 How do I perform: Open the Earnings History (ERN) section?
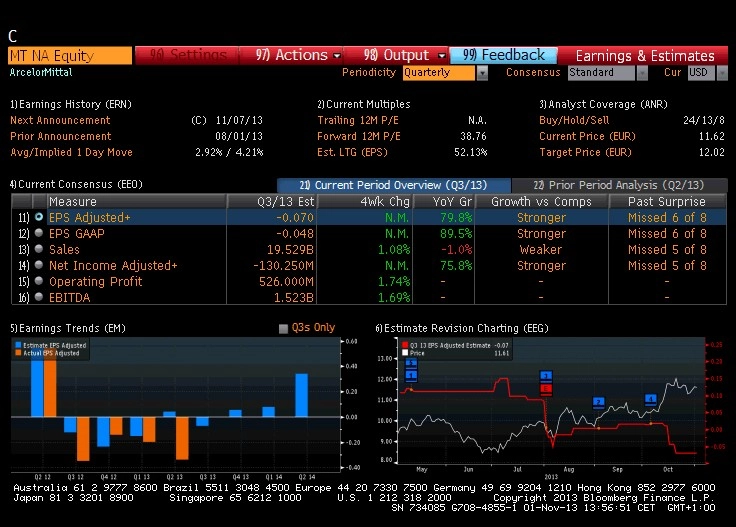coord(71,104)
